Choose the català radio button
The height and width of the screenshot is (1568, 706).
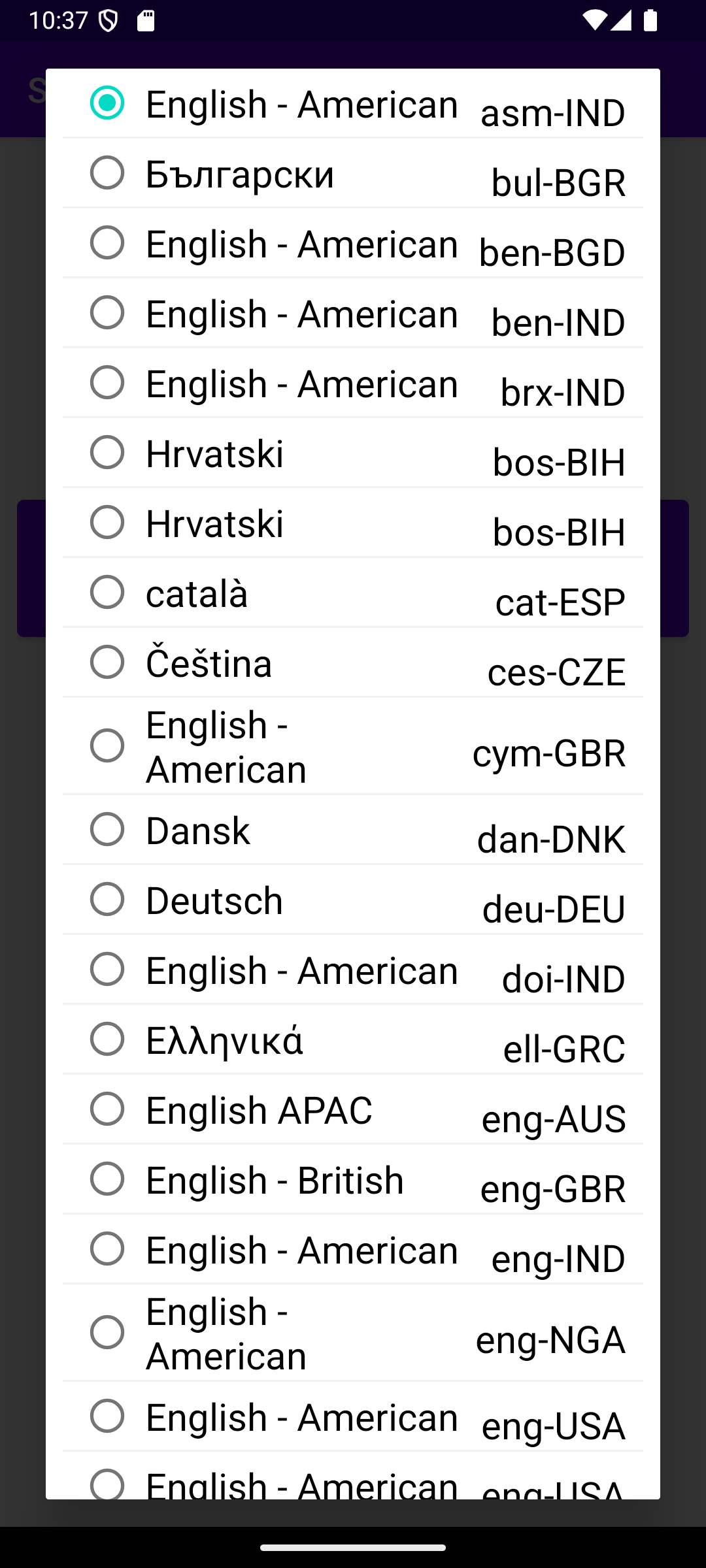(x=107, y=593)
